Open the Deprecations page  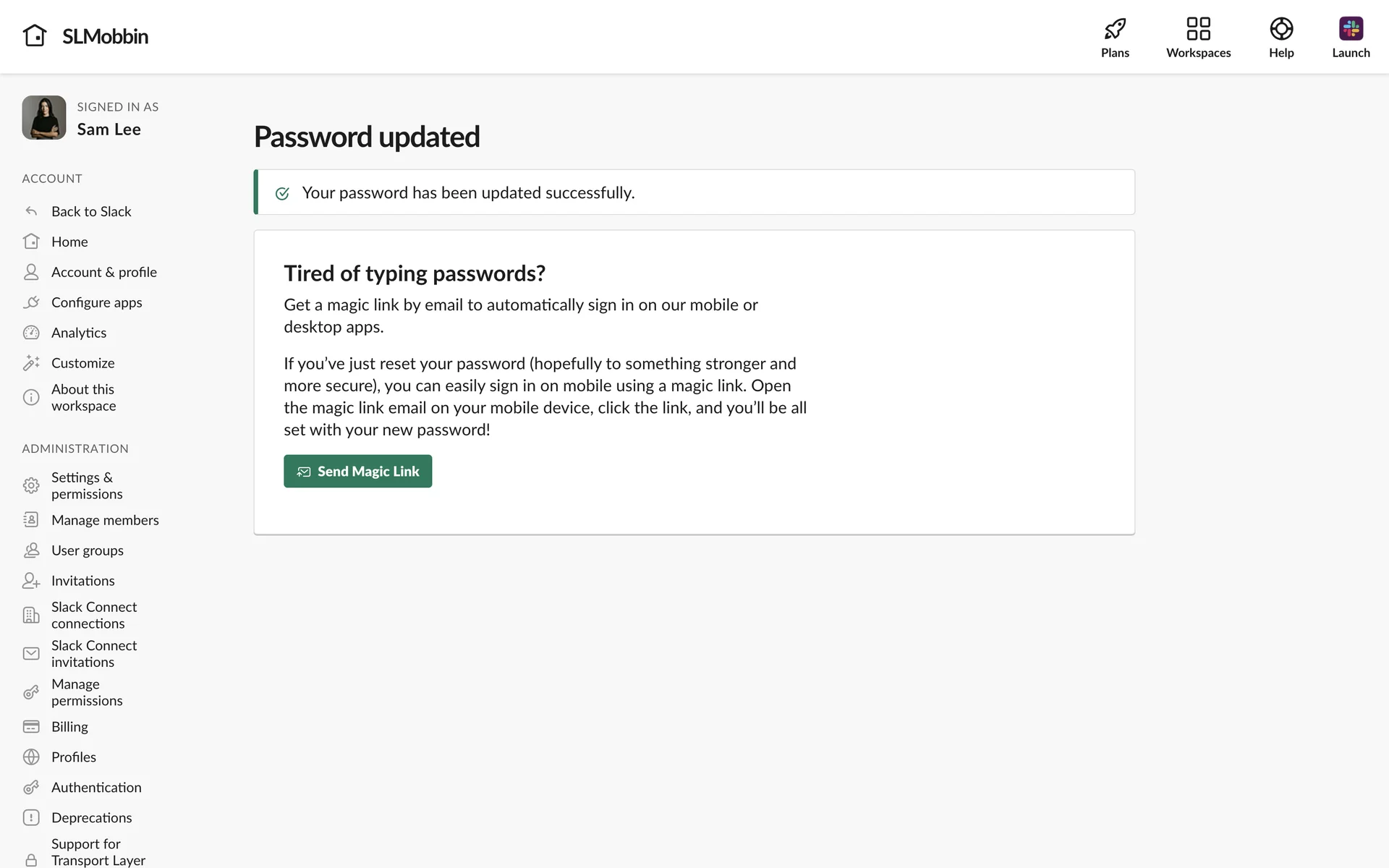tap(91, 818)
